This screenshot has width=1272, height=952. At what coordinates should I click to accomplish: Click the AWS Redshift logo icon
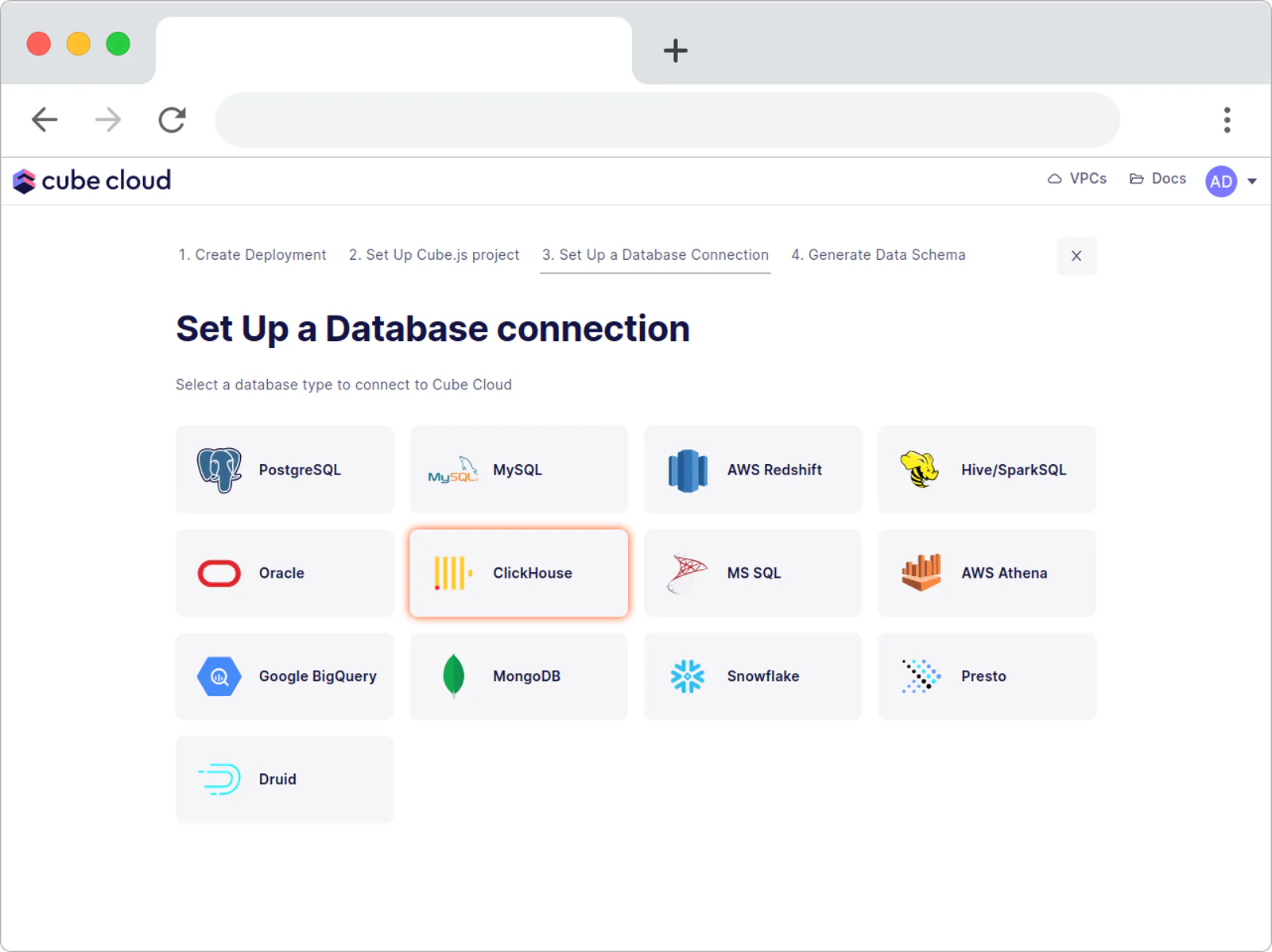coord(688,470)
